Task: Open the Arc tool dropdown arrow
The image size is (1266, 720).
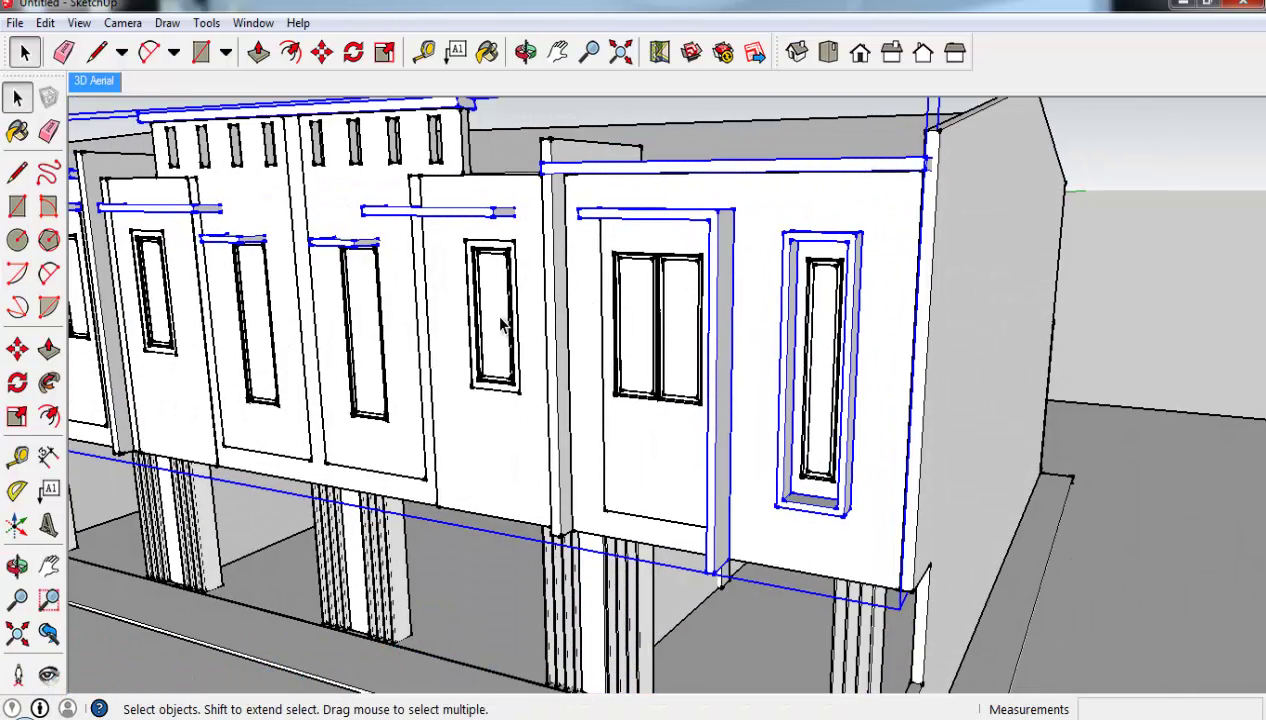Action: (x=172, y=52)
